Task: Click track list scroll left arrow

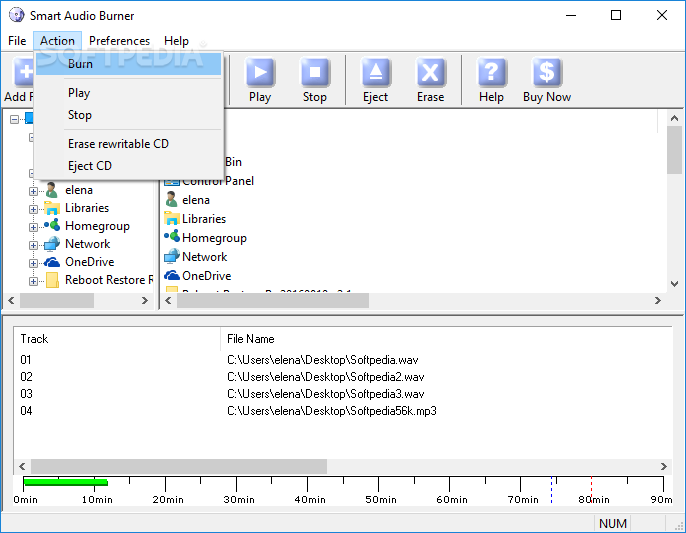Action: (22, 466)
